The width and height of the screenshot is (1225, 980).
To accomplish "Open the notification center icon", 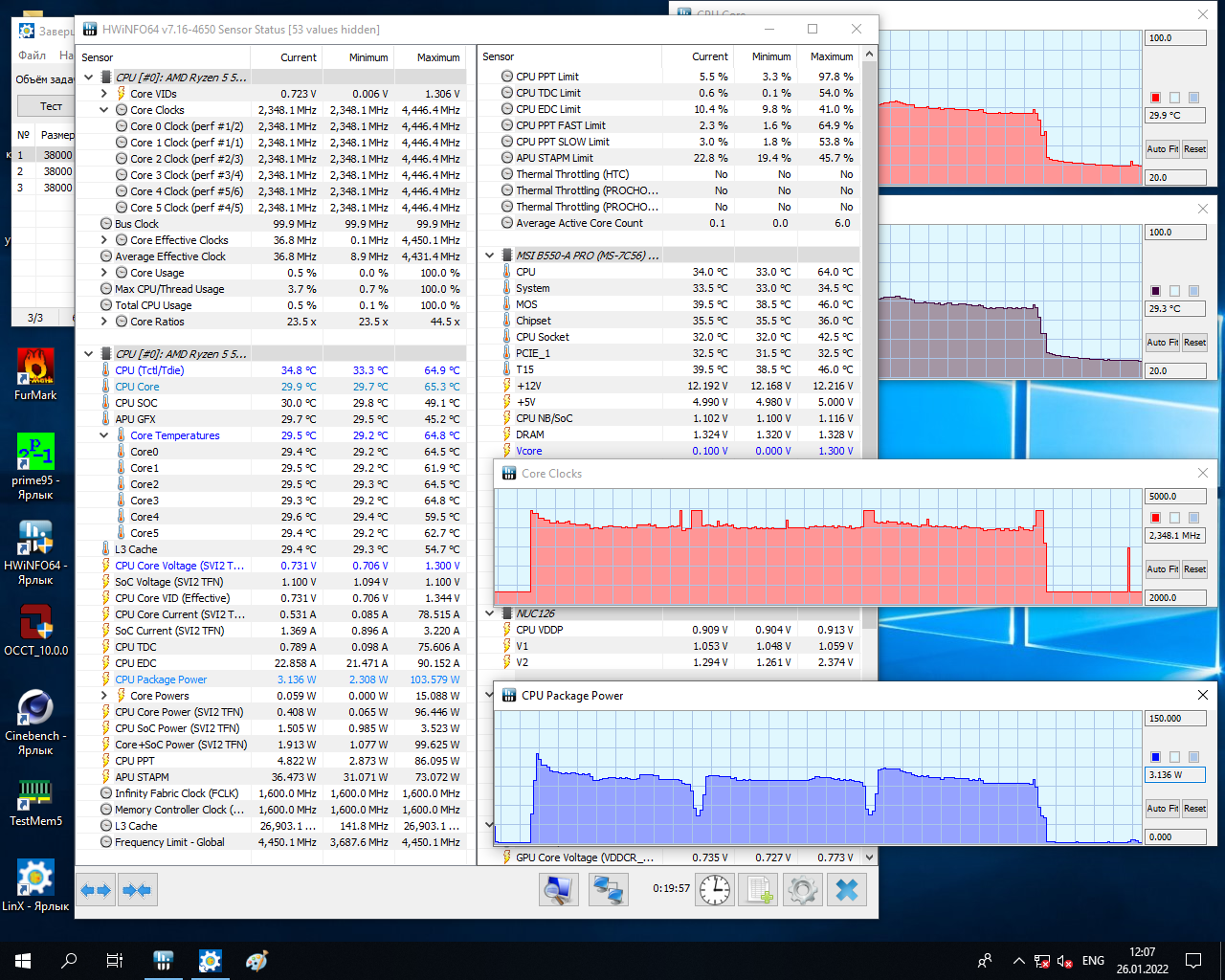I will pyautogui.click(x=1193, y=961).
